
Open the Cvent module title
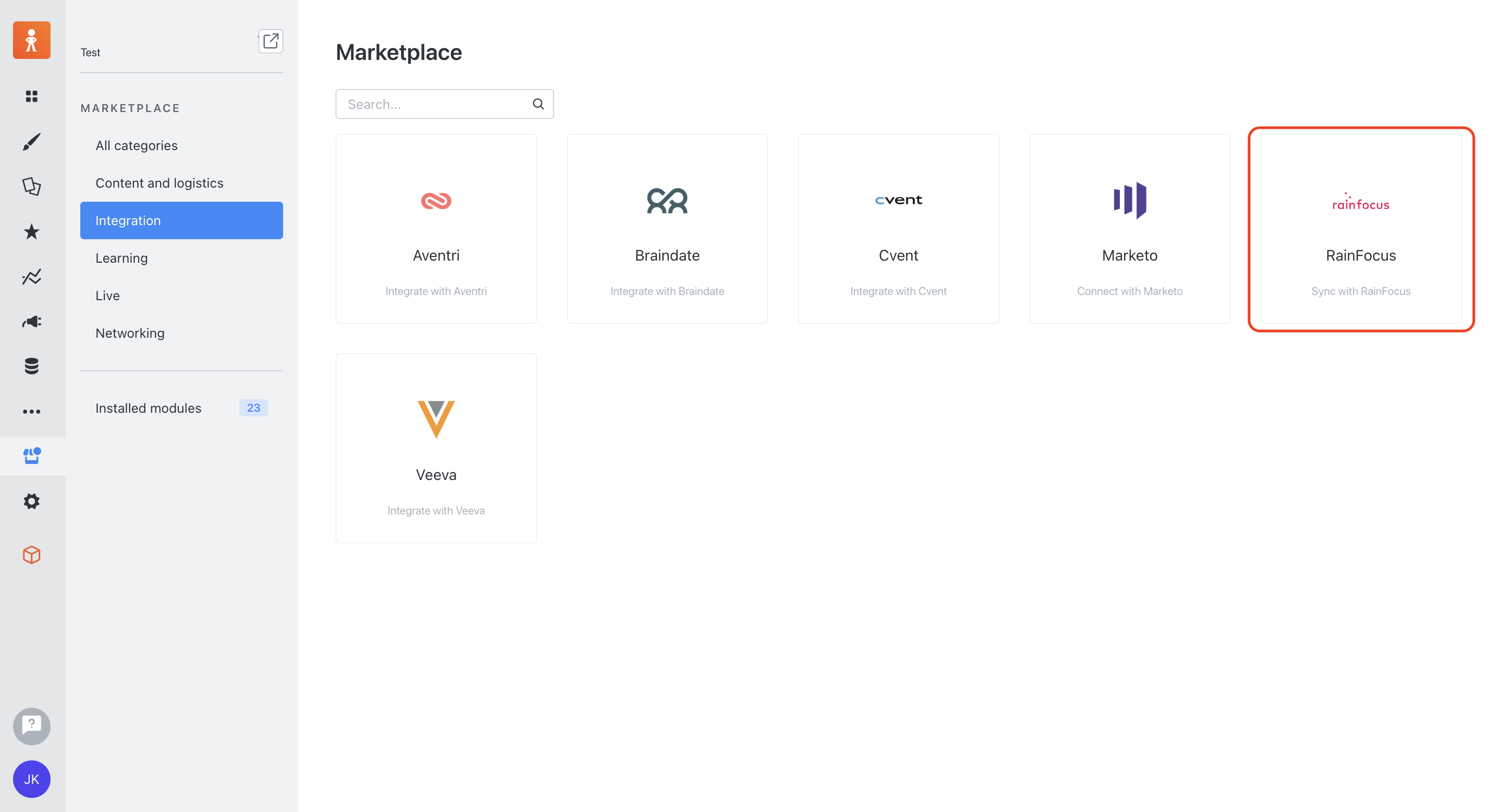click(898, 255)
